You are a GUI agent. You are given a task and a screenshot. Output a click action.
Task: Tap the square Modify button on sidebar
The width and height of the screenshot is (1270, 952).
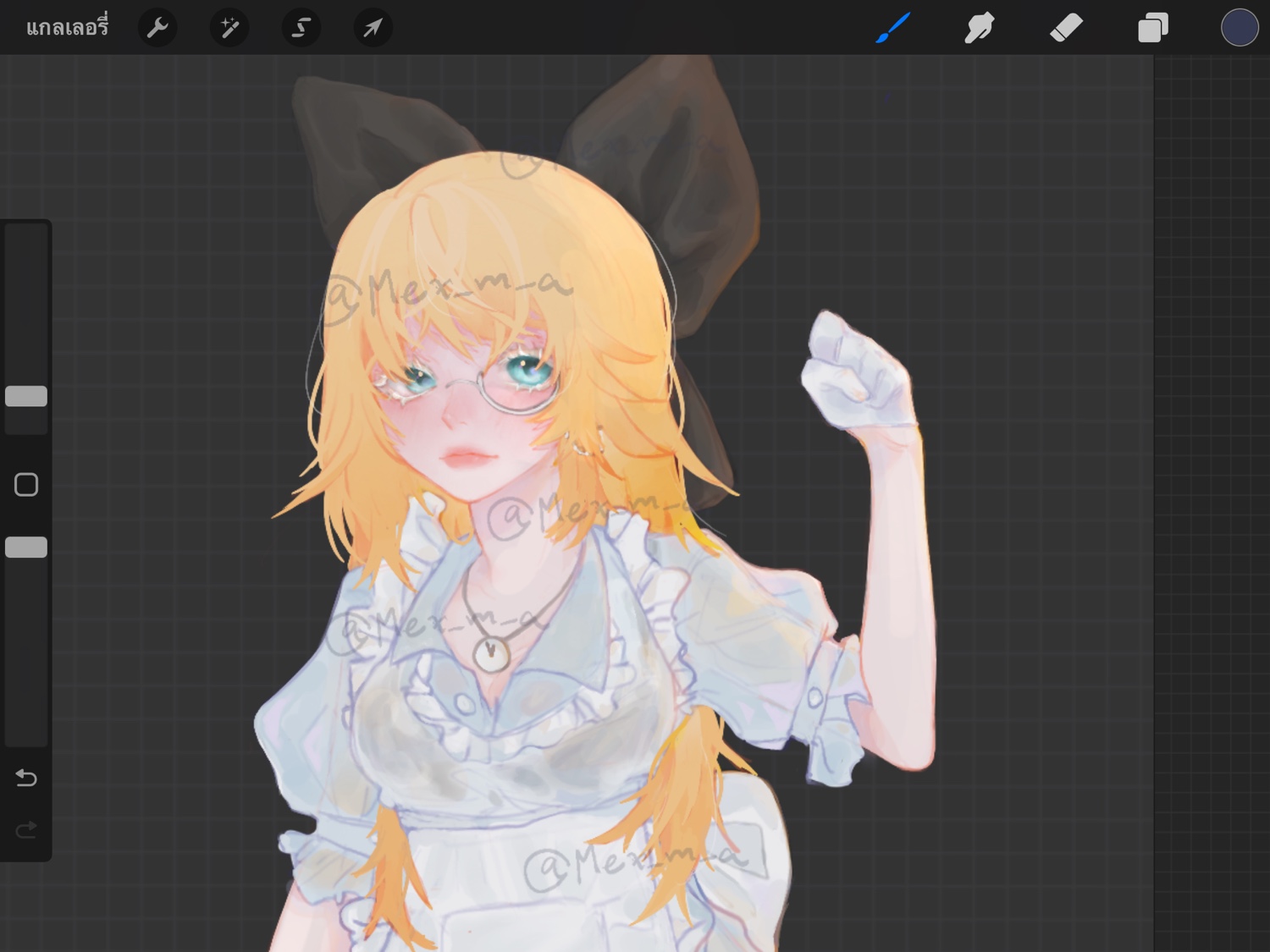point(26,485)
